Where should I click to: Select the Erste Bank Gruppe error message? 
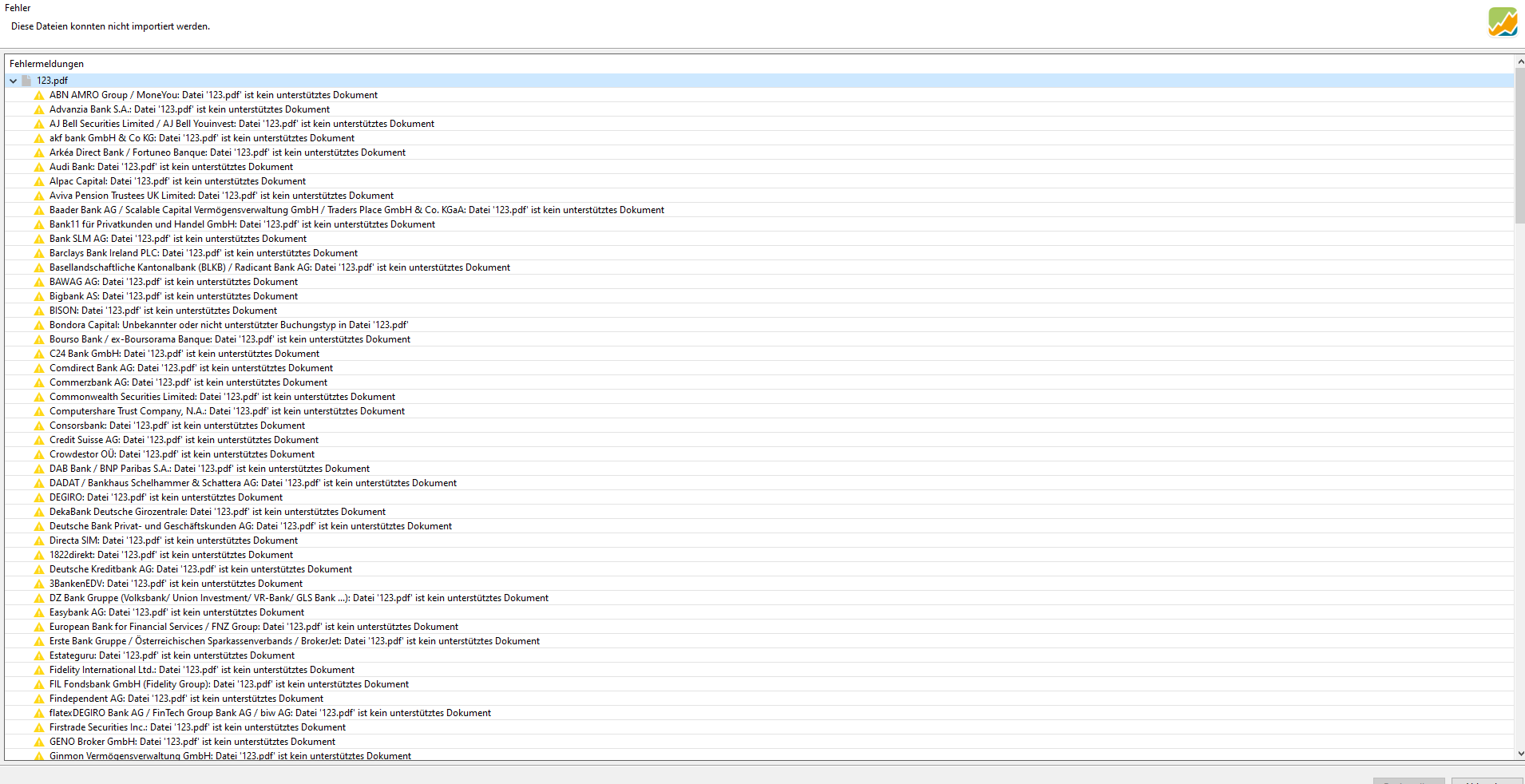(x=295, y=641)
